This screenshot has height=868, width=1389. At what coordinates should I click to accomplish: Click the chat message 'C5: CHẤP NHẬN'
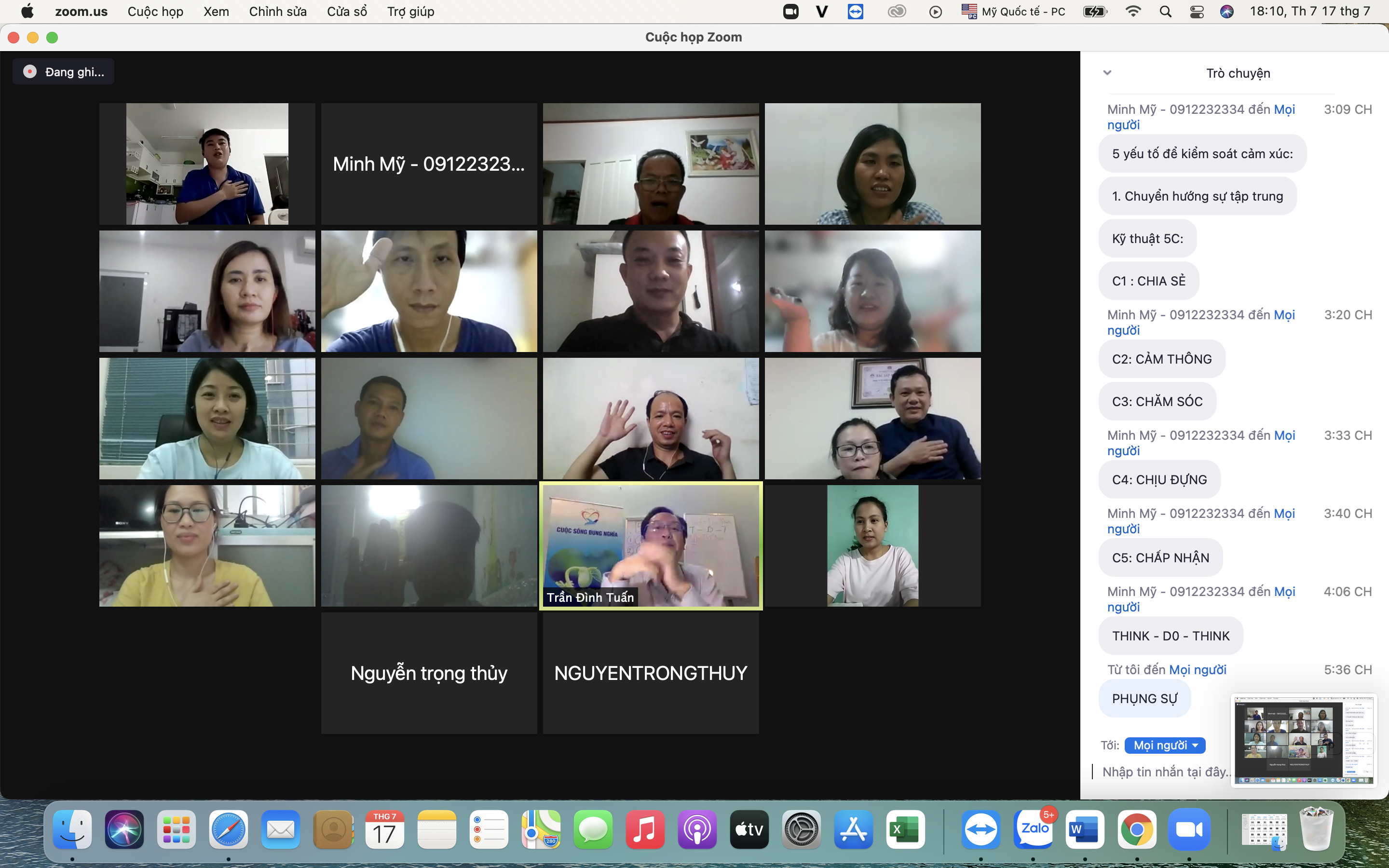[1160, 557]
